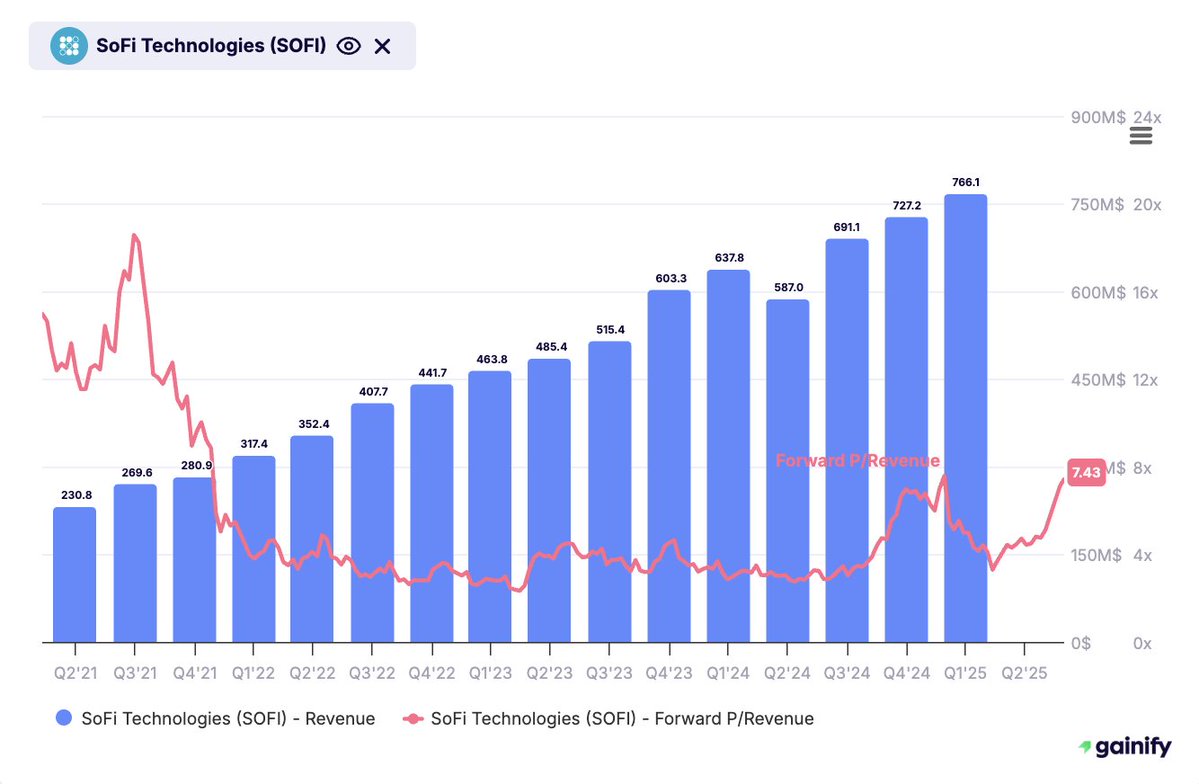Image resolution: width=1199 pixels, height=784 pixels.
Task: Click the 691.1 data label
Action: [846, 227]
